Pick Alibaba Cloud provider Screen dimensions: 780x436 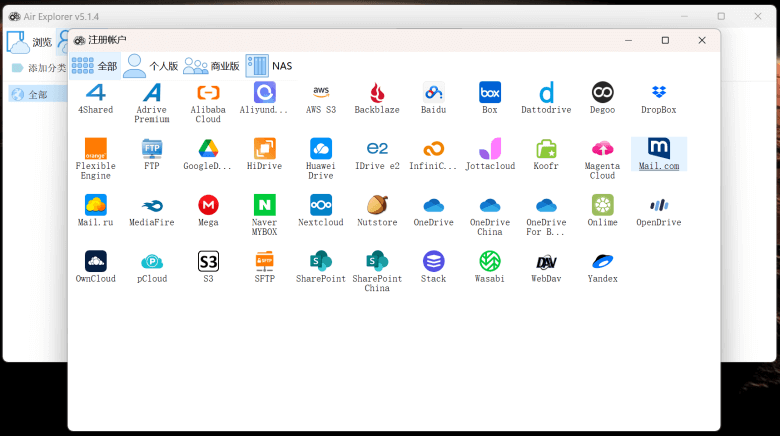click(208, 93)
